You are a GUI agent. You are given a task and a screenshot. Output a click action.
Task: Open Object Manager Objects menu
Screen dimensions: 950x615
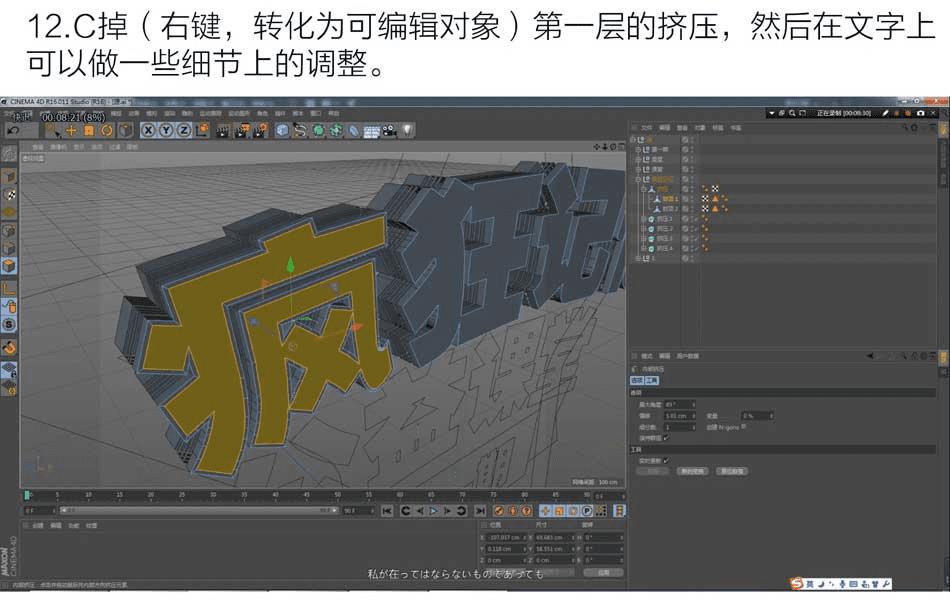pyautogui.click(x=700, y=128)
